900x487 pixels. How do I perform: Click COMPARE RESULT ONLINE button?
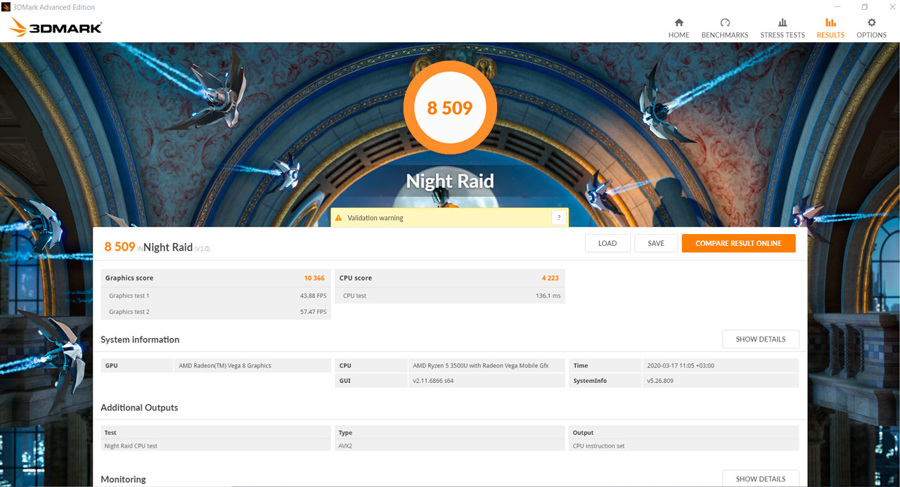[x=739, y=244]
